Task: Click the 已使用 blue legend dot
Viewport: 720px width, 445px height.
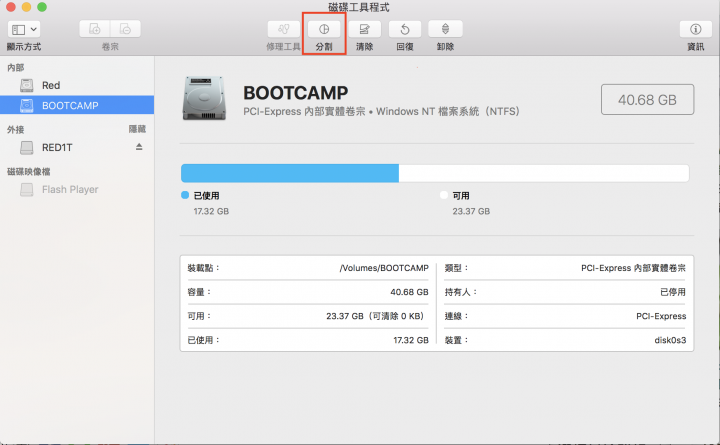Action: point(185,195)
